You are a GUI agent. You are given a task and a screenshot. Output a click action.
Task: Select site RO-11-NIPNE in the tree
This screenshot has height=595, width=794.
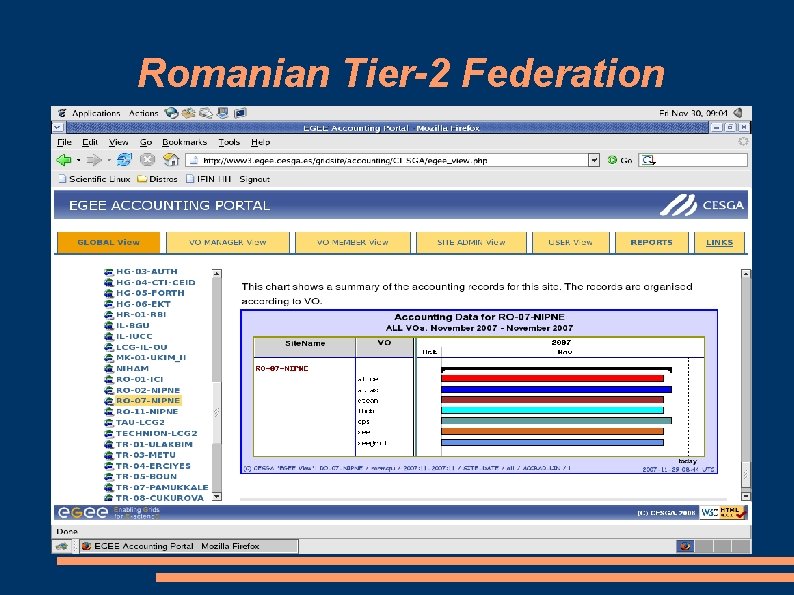click(x=147, y=412)
